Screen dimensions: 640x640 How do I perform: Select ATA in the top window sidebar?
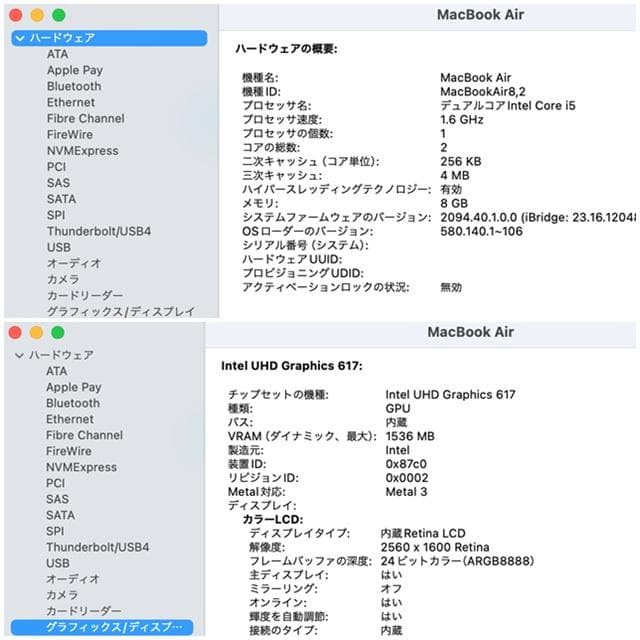(58, 54)
